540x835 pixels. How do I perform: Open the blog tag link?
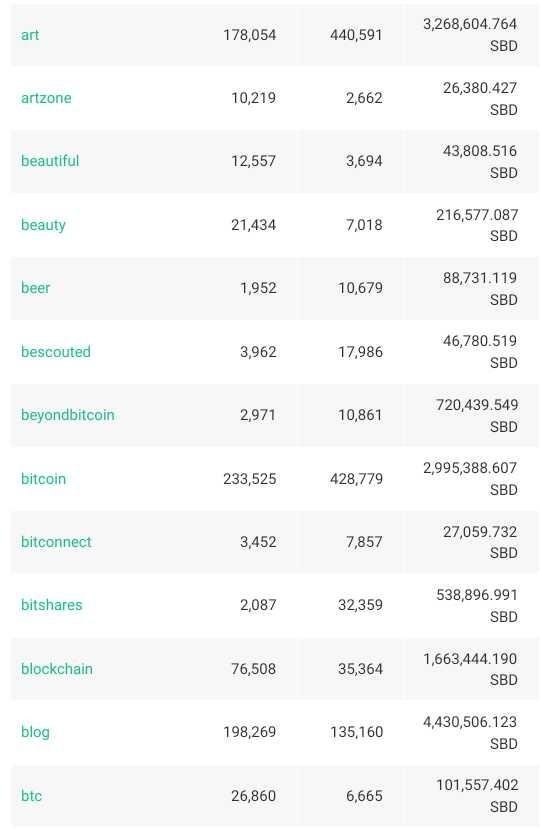click(x=35, y=732)
